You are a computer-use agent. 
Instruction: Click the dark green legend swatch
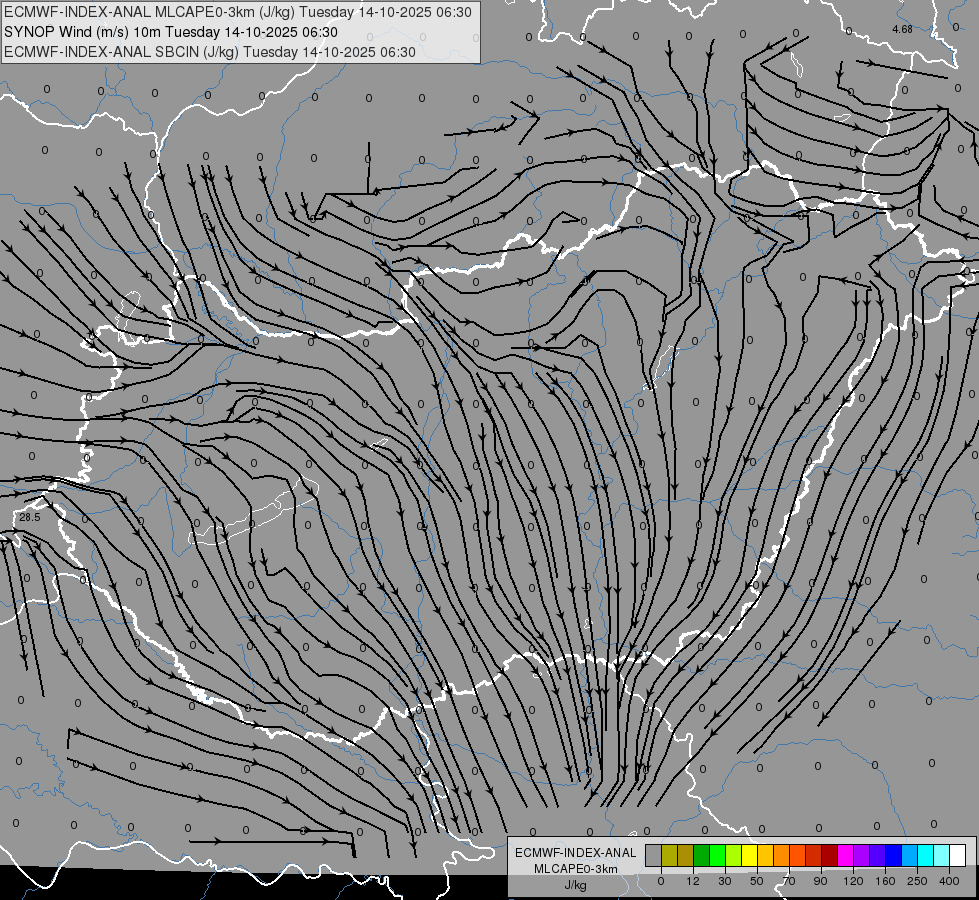tap(701, 855)
